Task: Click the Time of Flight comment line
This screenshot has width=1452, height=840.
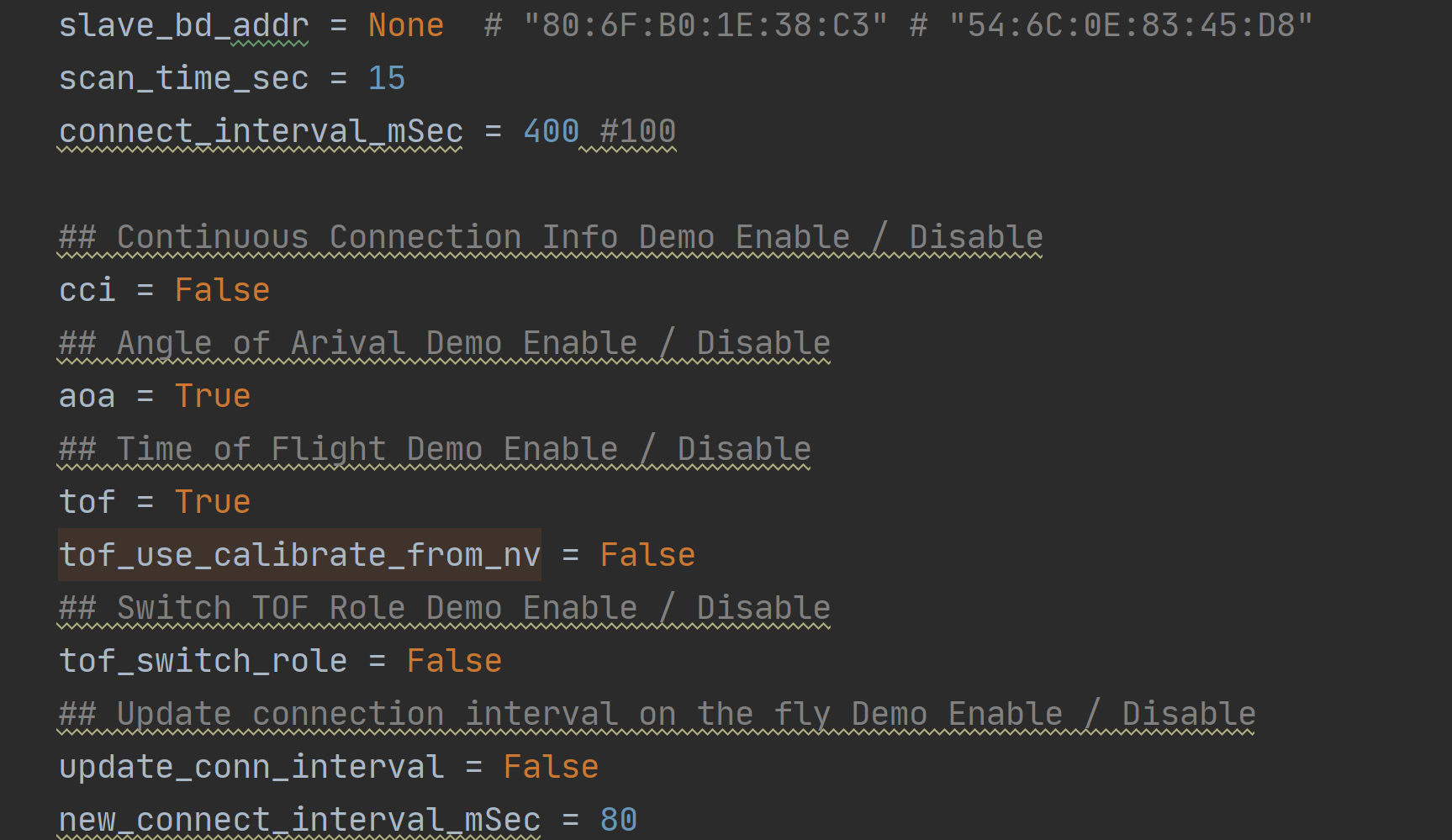Action: coord(435,450)
